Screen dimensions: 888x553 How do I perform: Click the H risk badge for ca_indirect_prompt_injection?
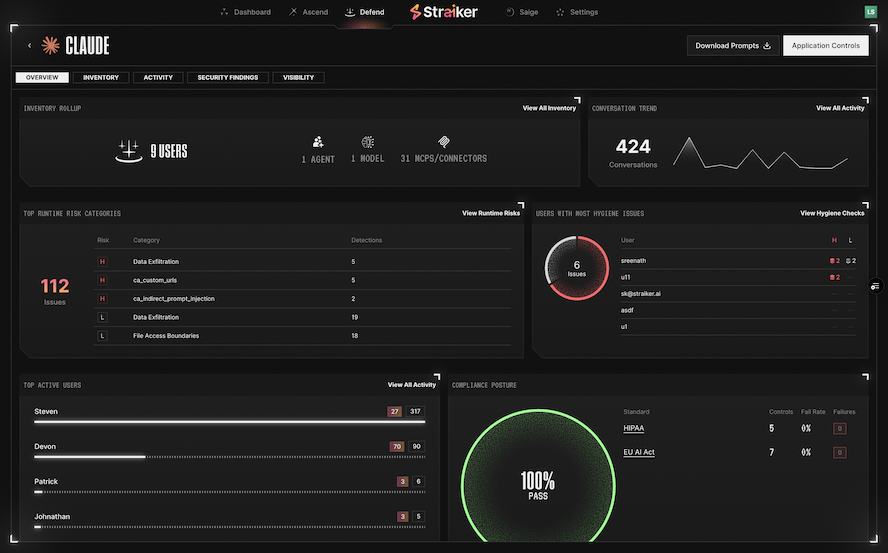coord(103,299)
